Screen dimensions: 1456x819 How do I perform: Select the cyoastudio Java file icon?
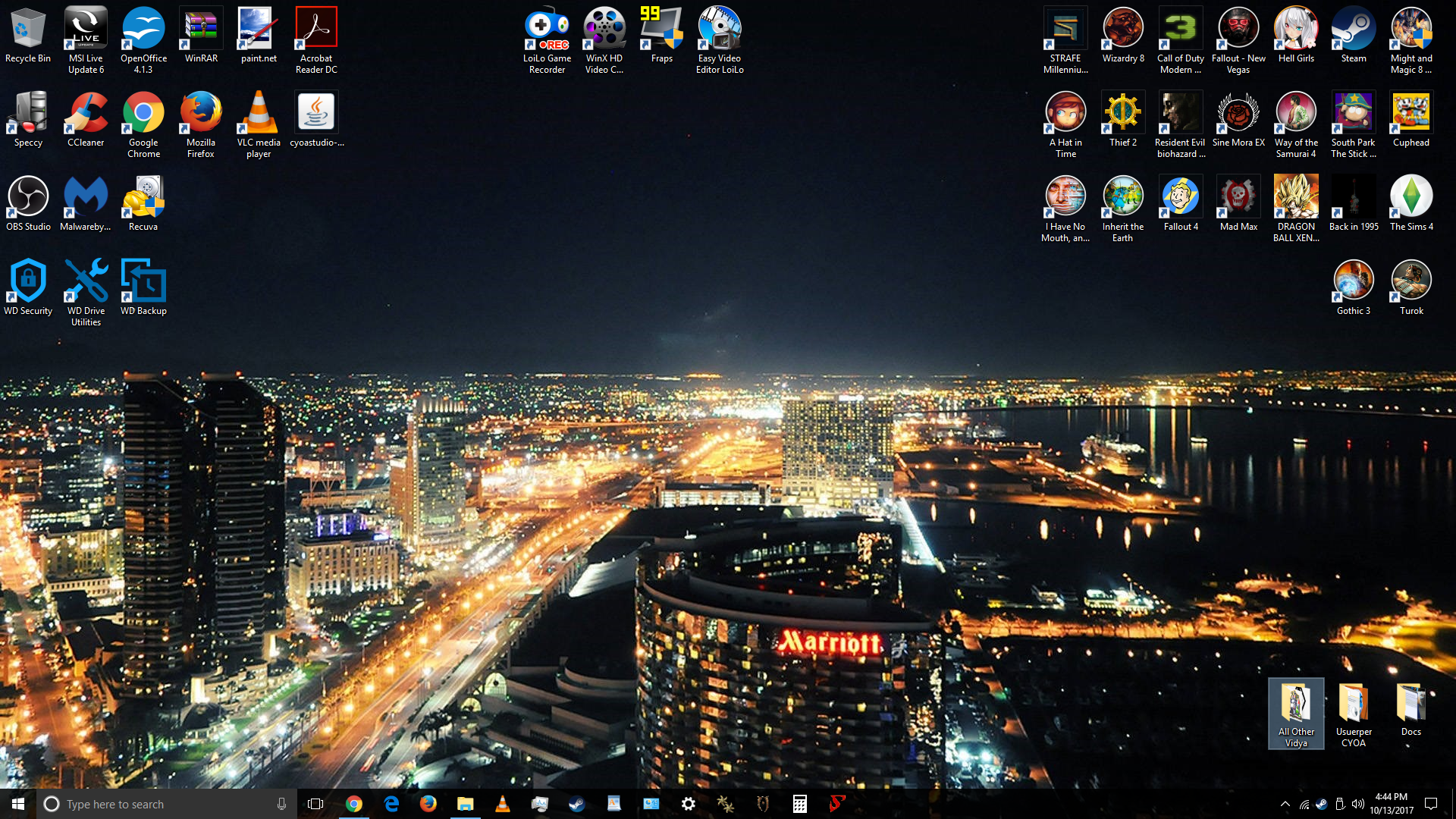point(316,120)
